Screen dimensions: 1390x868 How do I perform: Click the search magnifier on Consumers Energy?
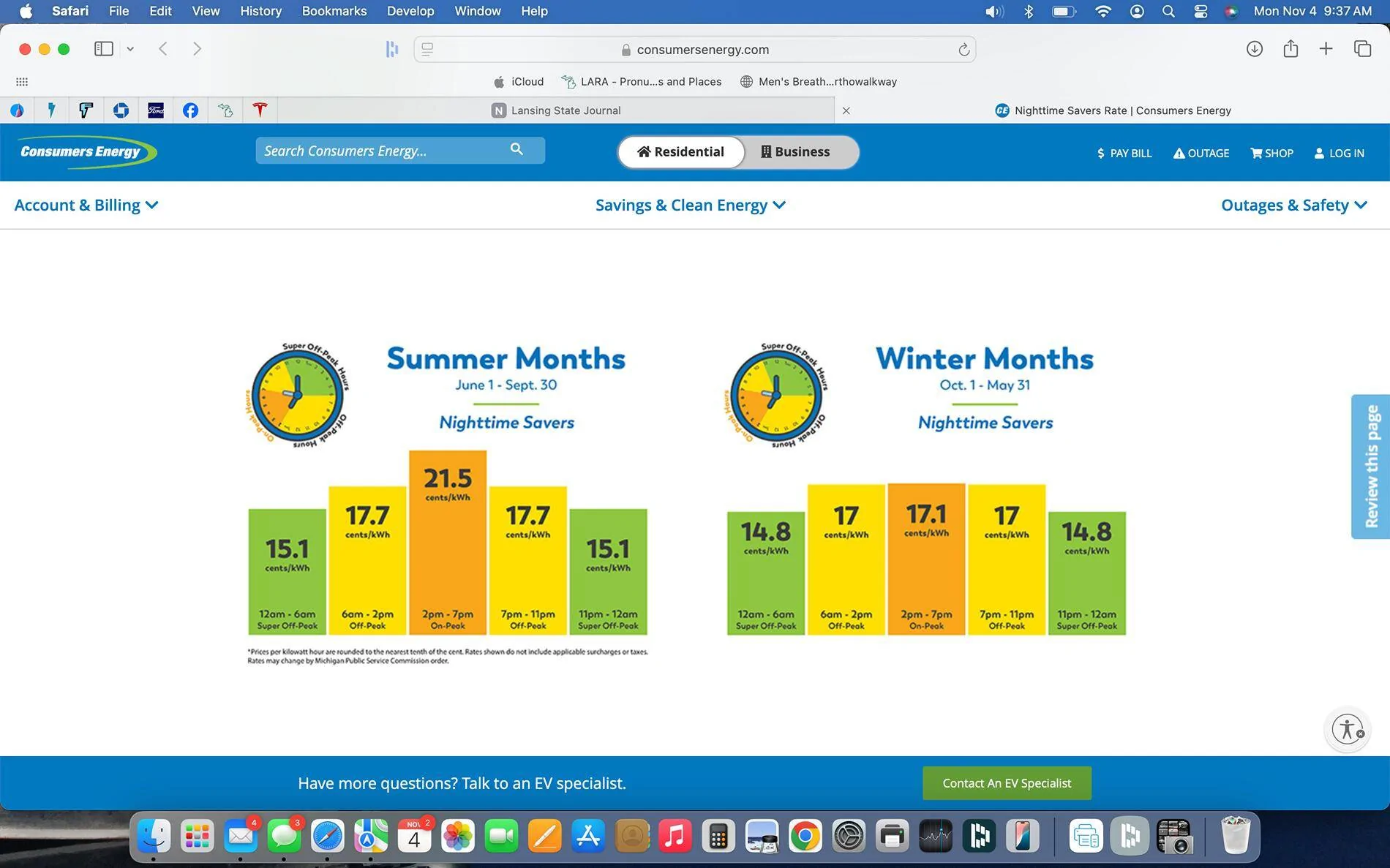(x=516, y=150)
